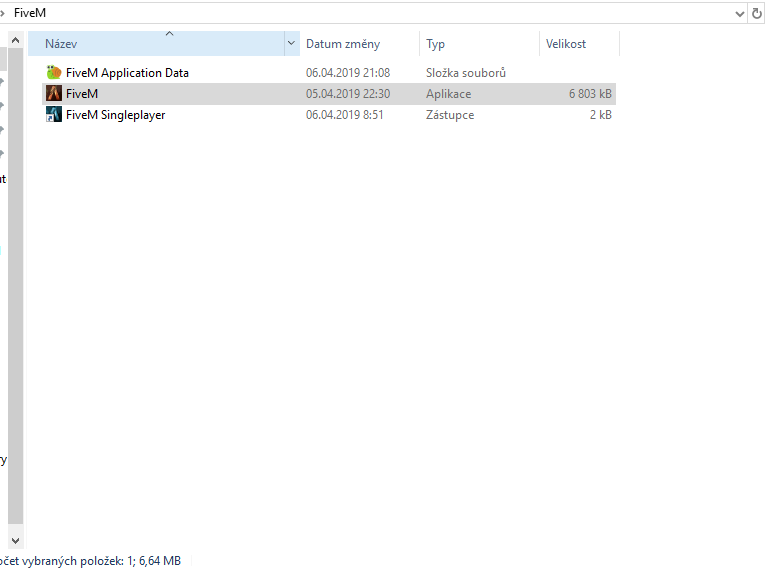
Task: Click the Složka souborů type cell
Action: pos(466,72)
